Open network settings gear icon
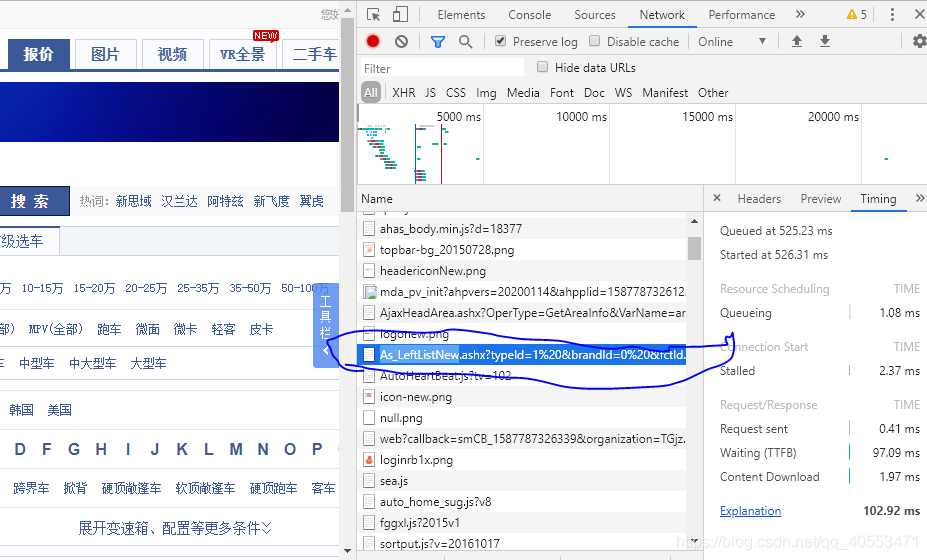 click(919, 41)
